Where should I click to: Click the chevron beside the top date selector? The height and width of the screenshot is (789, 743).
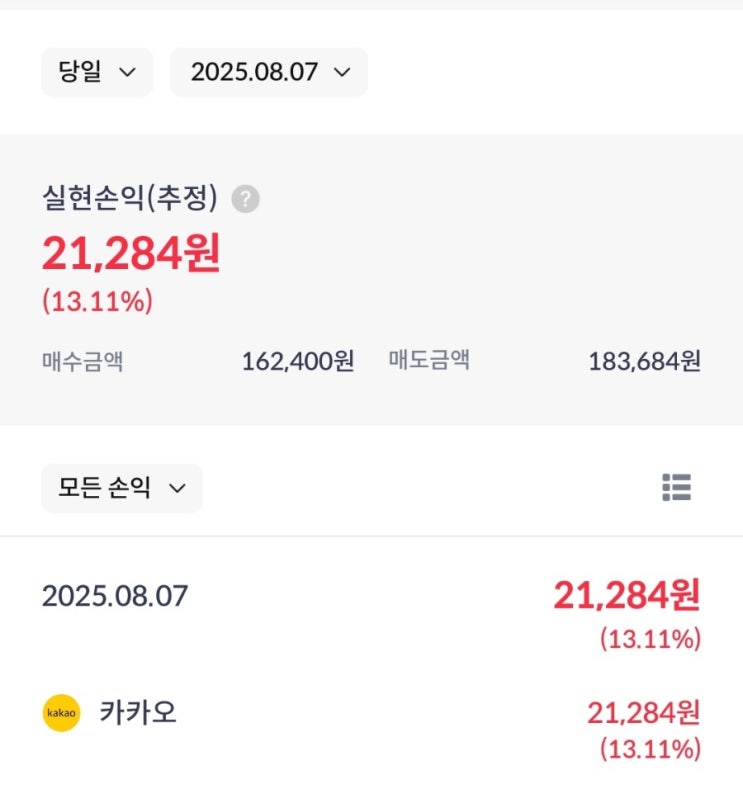341,72
